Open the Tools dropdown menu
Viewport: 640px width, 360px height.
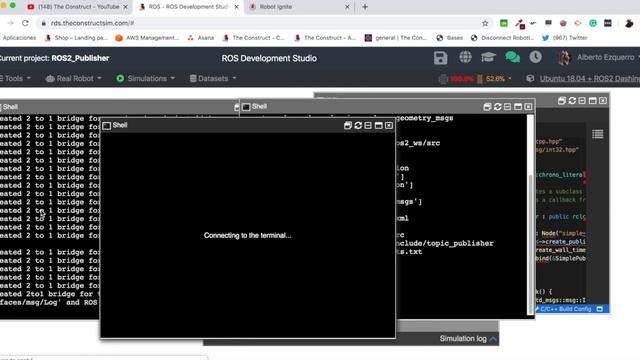[x=16, y=78]
